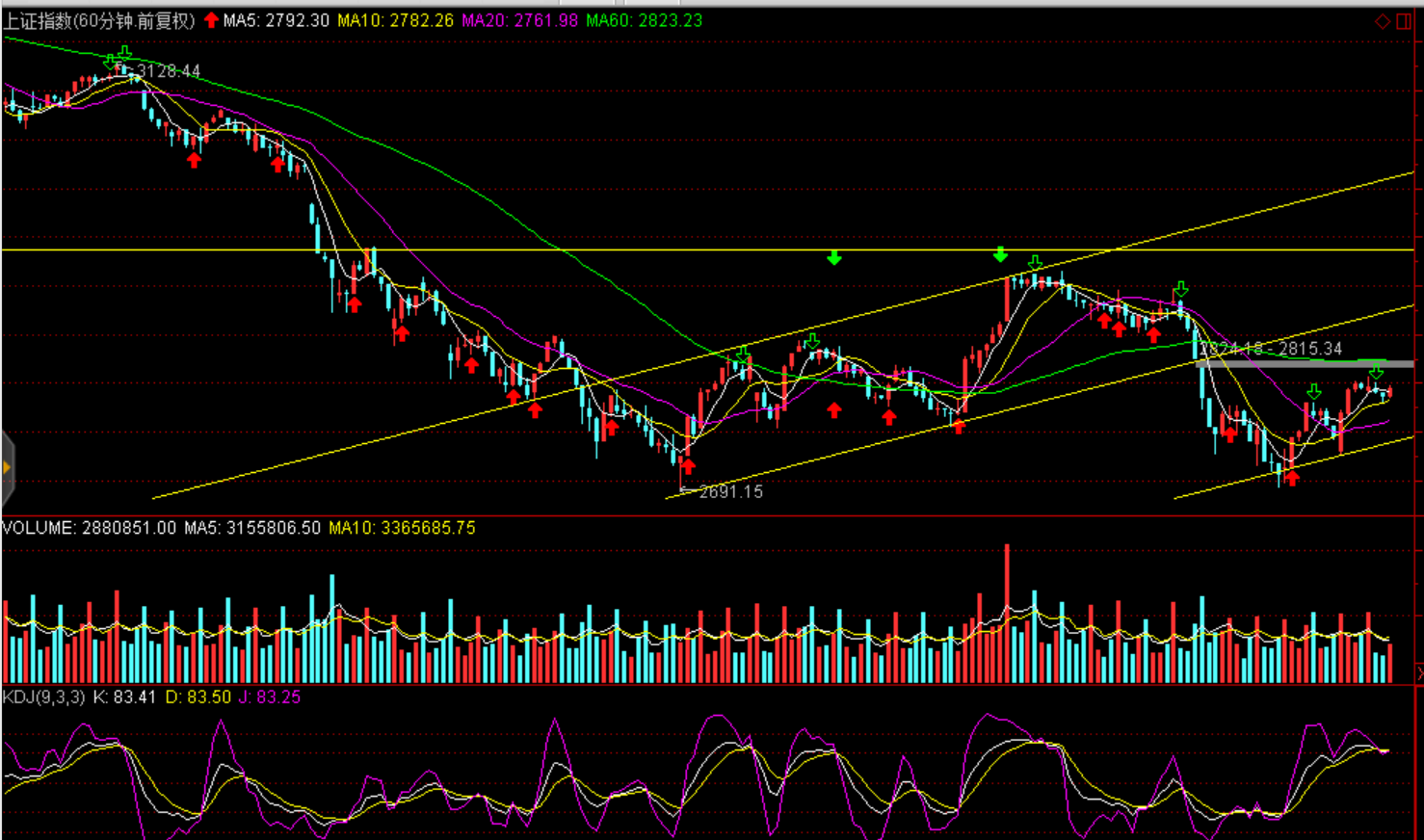The width and height of the screenshot is (1424, 840).
Task: Click the rightmost red buy arrow signal
Action: 1292,478
